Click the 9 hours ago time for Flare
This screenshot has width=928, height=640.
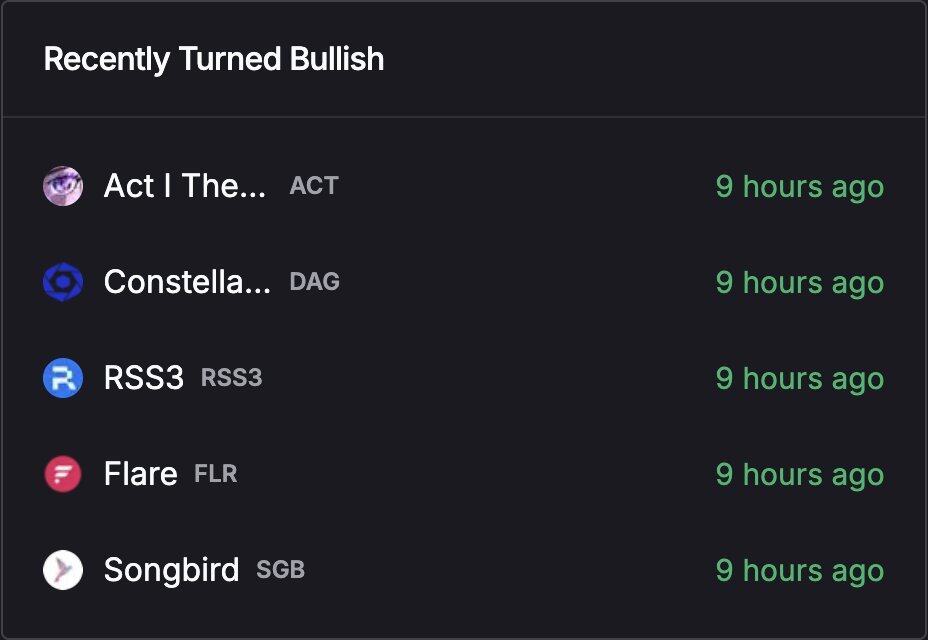point(800,474)
